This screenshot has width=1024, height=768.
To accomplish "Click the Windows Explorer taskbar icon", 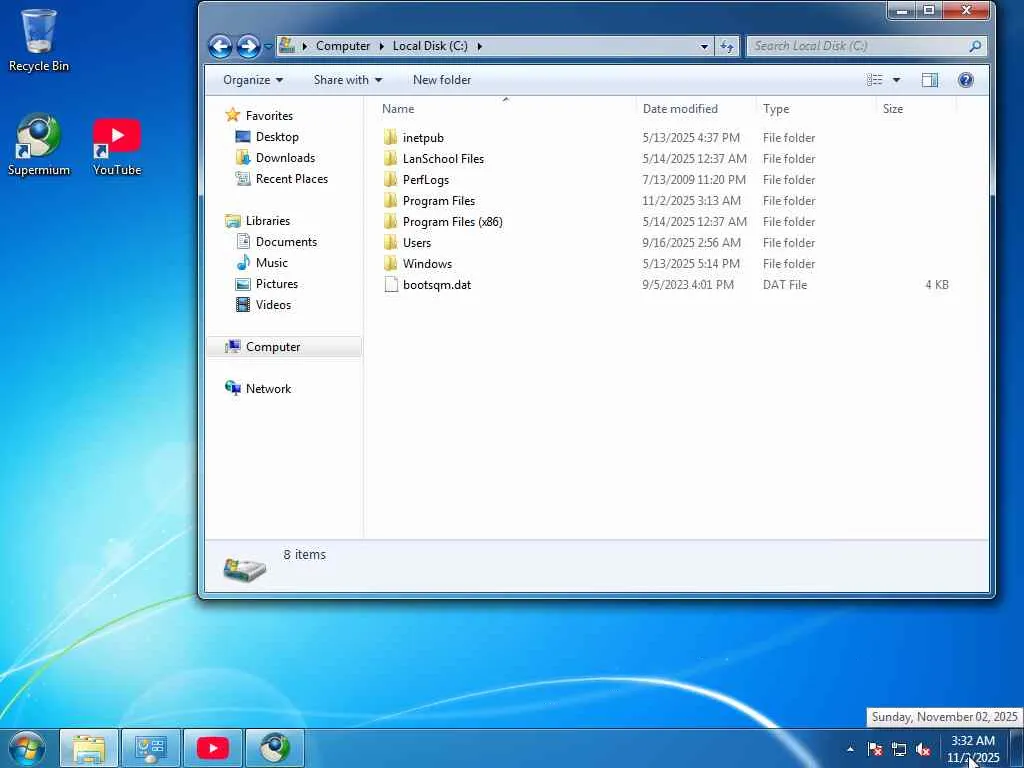I will (x=89, y=749).
